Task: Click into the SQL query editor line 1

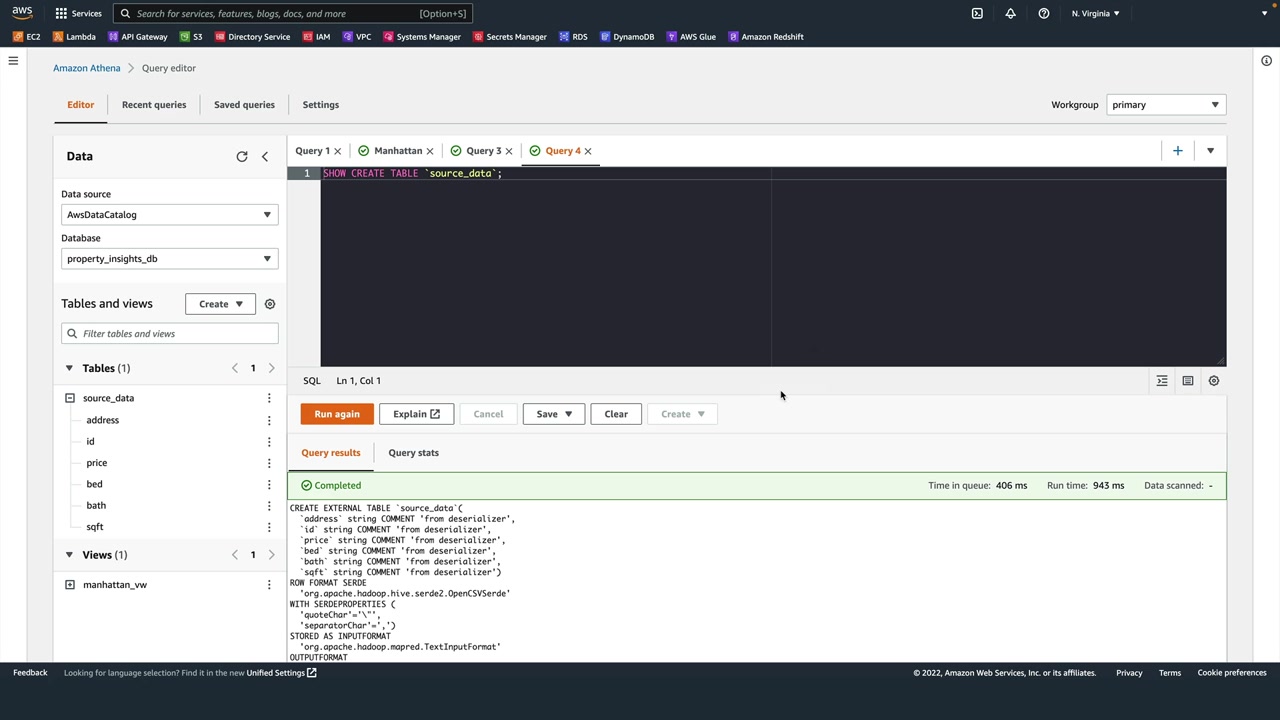Action: point(773,174)
